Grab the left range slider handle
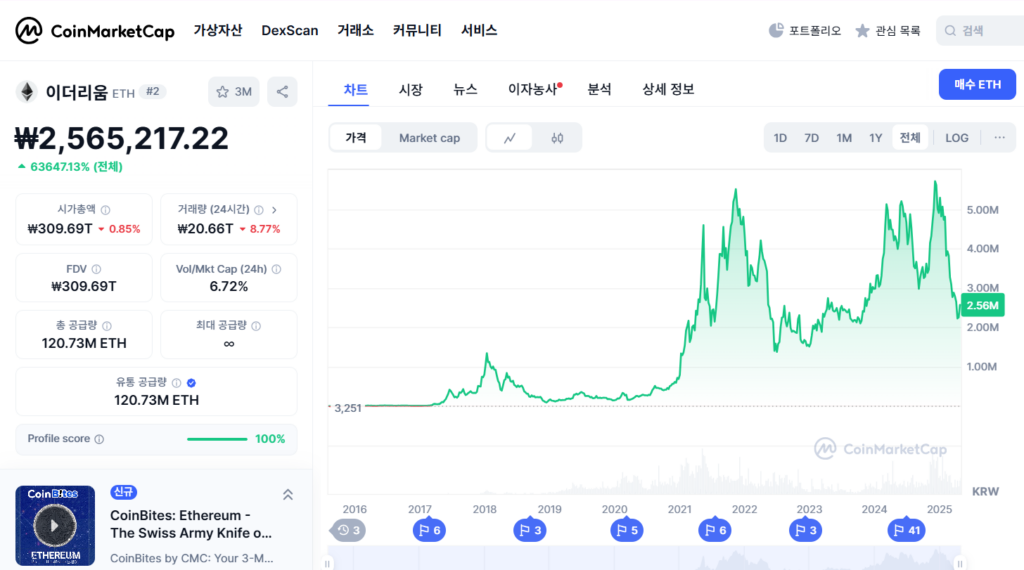Viewport: 1024px width, 570px height. click(x=328, y=563)
